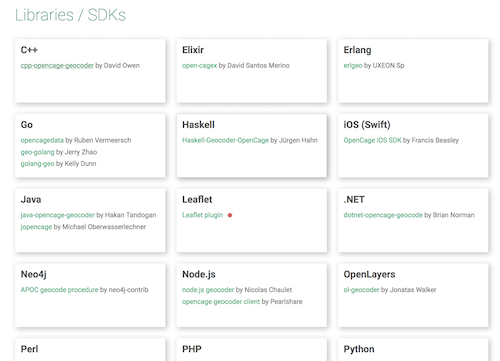Click the Python card title

pyautogui.click(x=359, y=349)
